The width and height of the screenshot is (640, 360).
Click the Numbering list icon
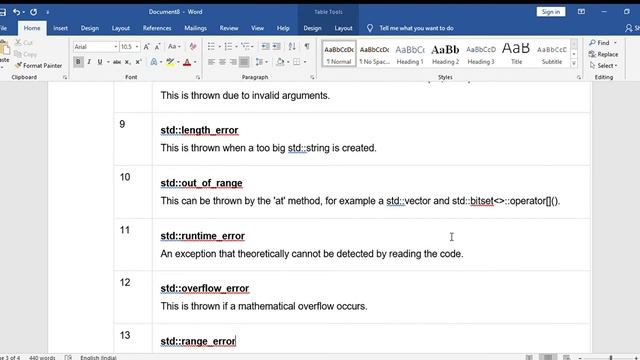point(228,47)
